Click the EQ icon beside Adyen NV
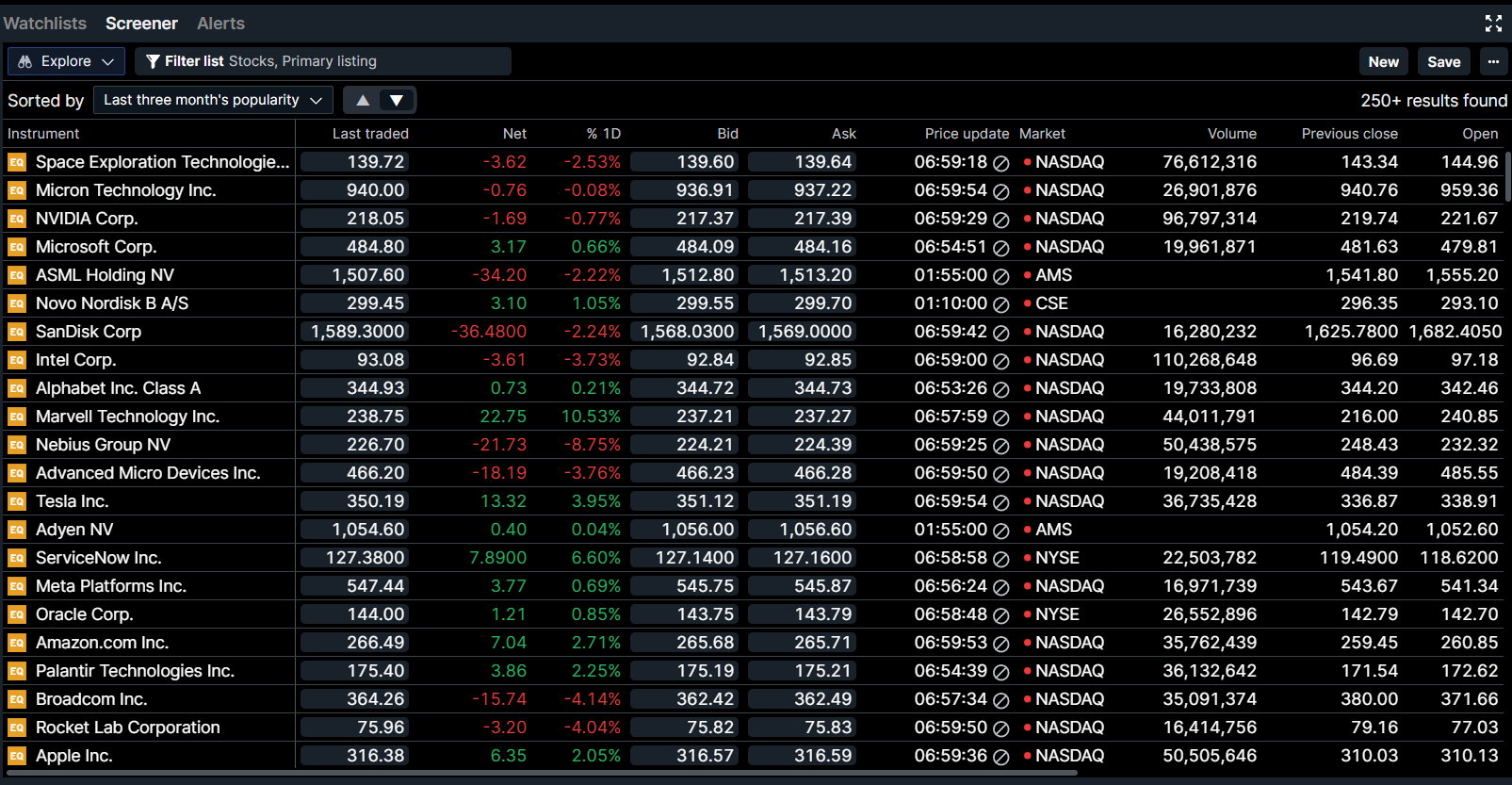 click(x=17, y=530)
